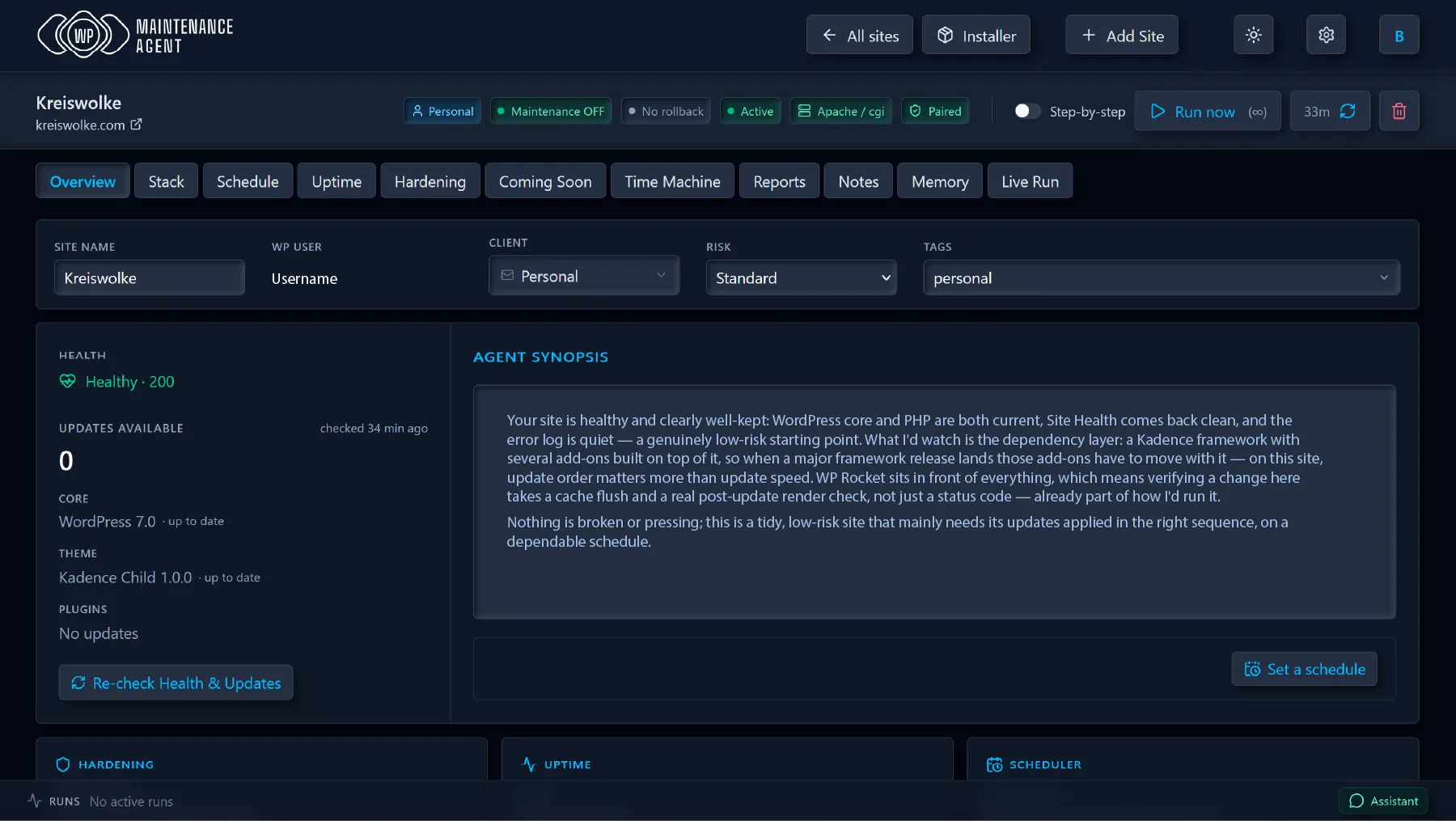Click the 'Healthy · 200' status text

[130, 382]
